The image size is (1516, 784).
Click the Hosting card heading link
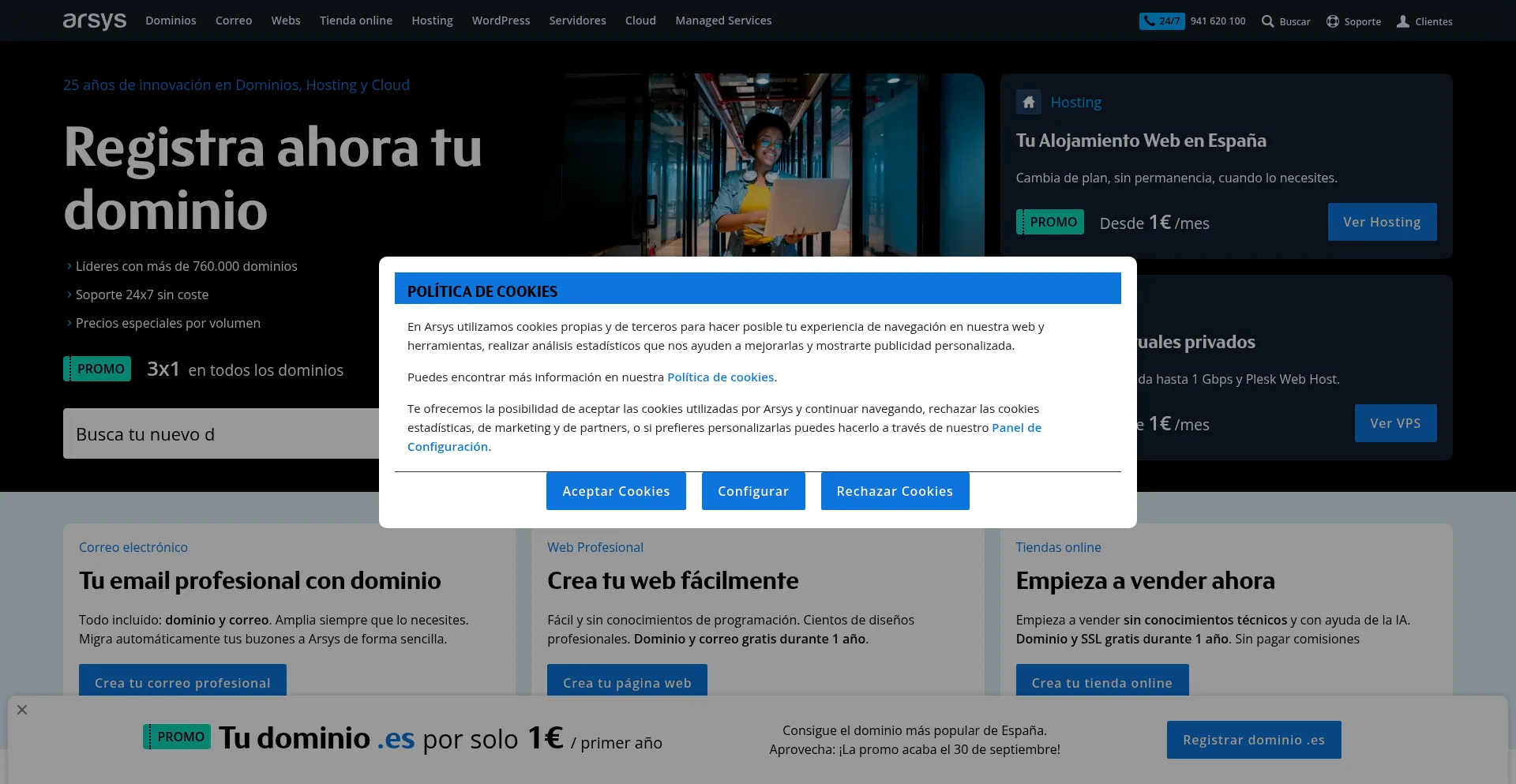[1075, 103]
